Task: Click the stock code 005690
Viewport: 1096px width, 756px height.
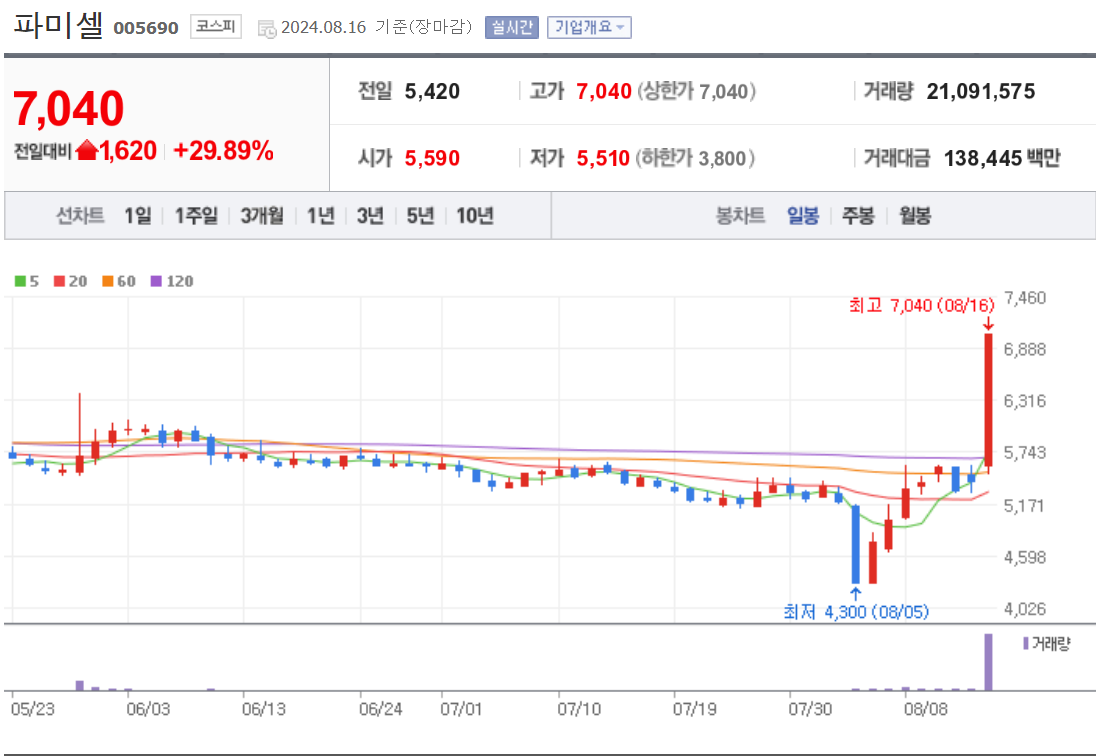Action: tap(146, 28)
